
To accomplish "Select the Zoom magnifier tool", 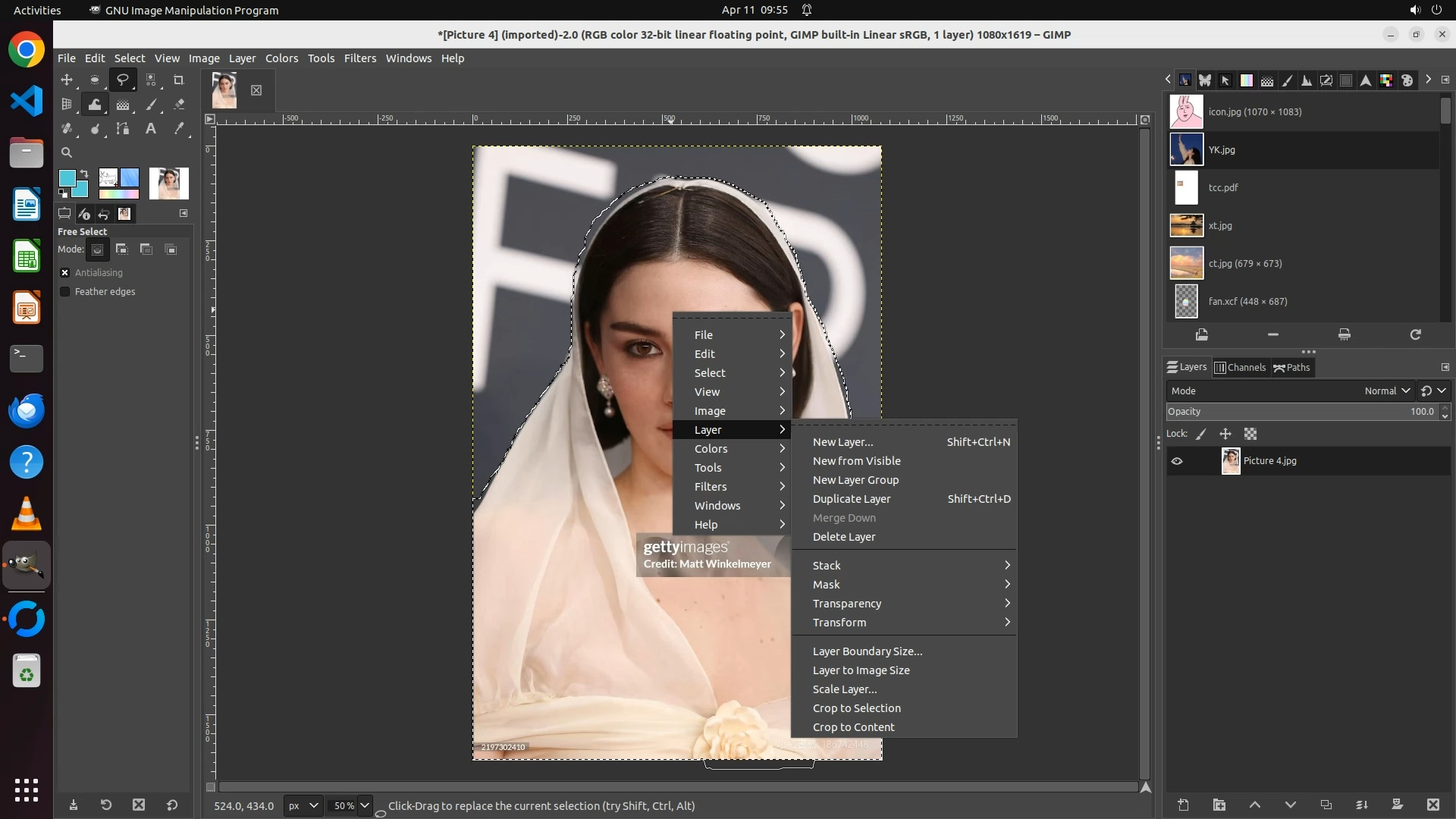I will pyautogui.click(x=67, y=152).
